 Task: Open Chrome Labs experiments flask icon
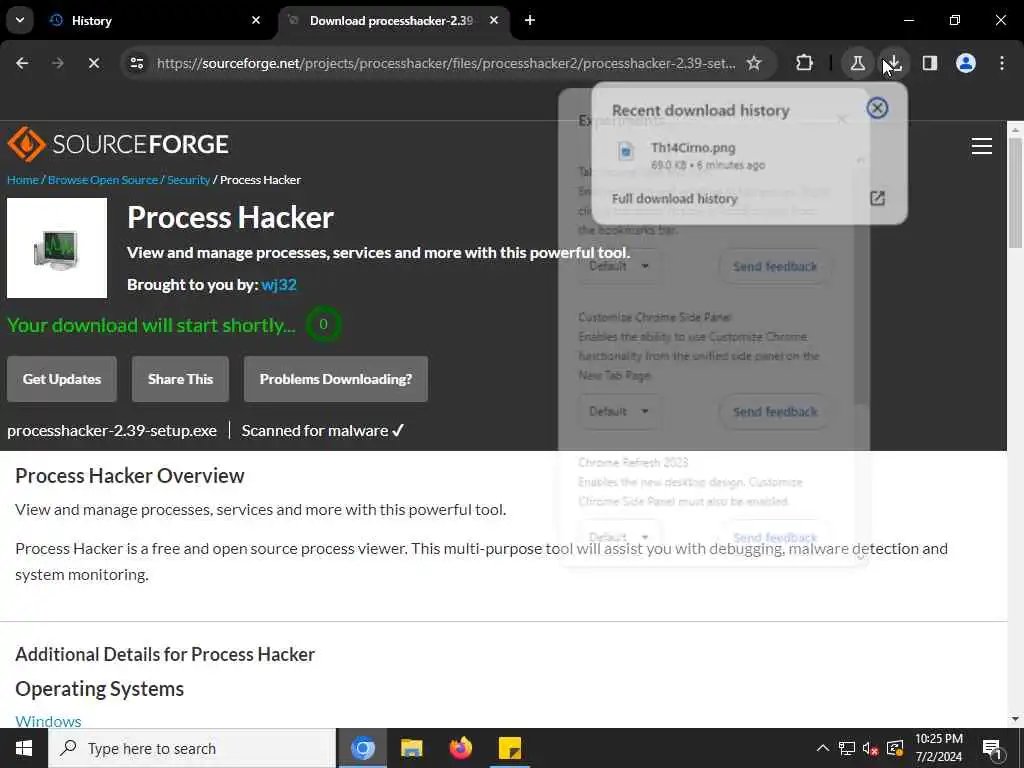click(857, 63)
